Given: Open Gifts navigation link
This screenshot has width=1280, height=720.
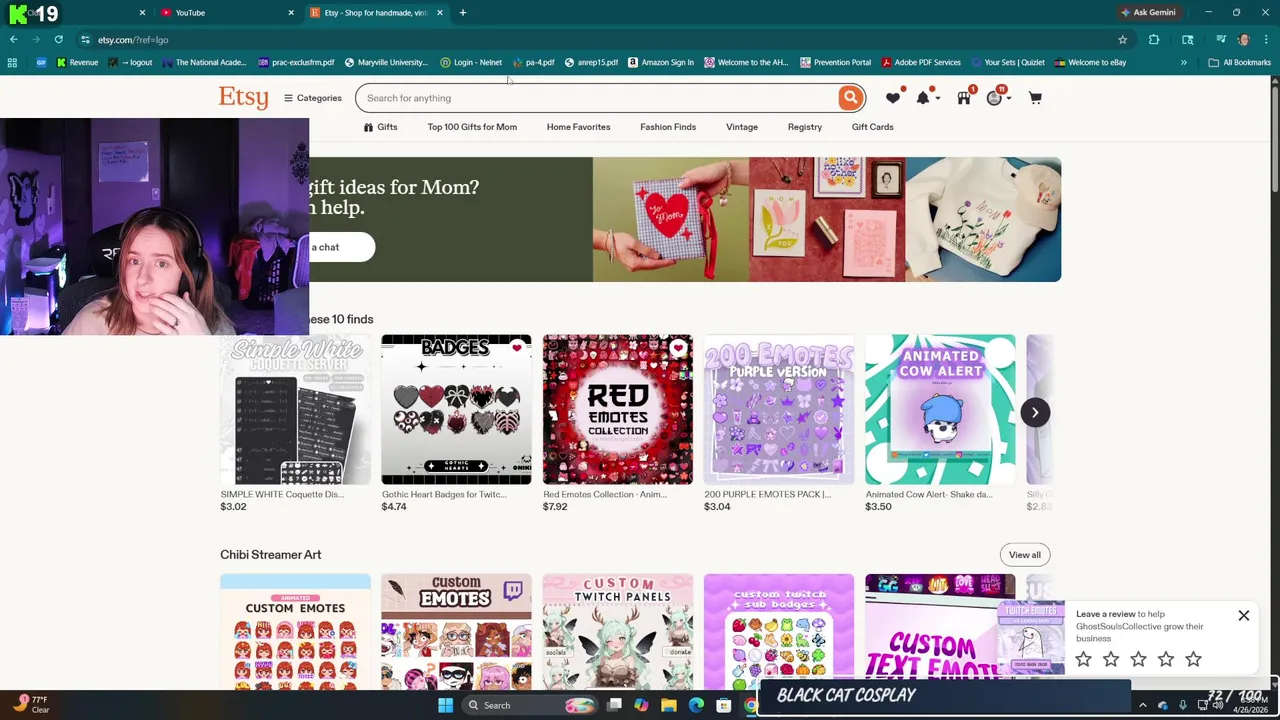Looking at the screenshot, I should (380, 127).
